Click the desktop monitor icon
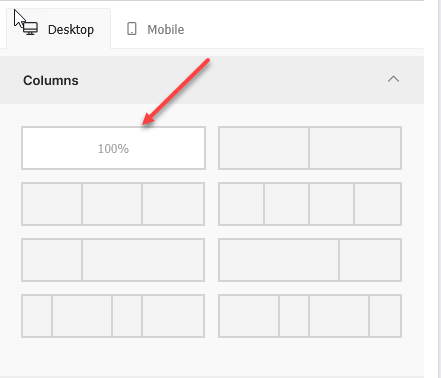The width and height of the screenshot is (441, 378). point(30,29)
